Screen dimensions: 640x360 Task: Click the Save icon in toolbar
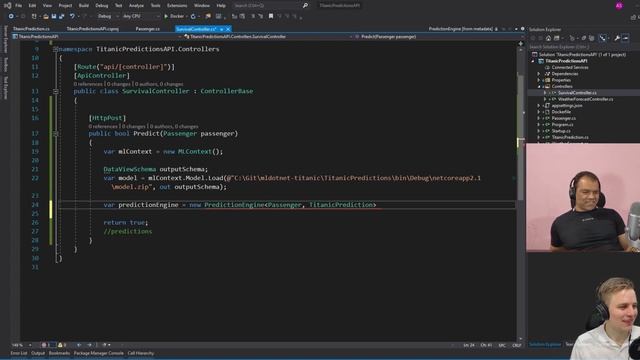coord(54,16)
